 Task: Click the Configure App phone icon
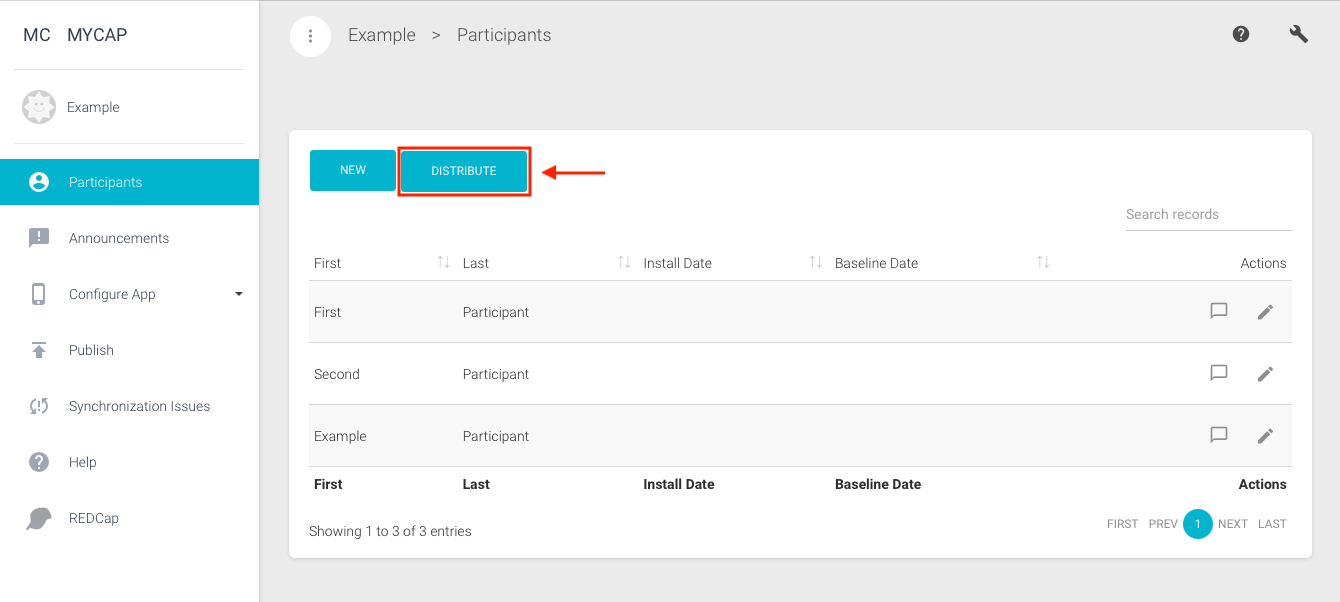(x=38, y=294)
